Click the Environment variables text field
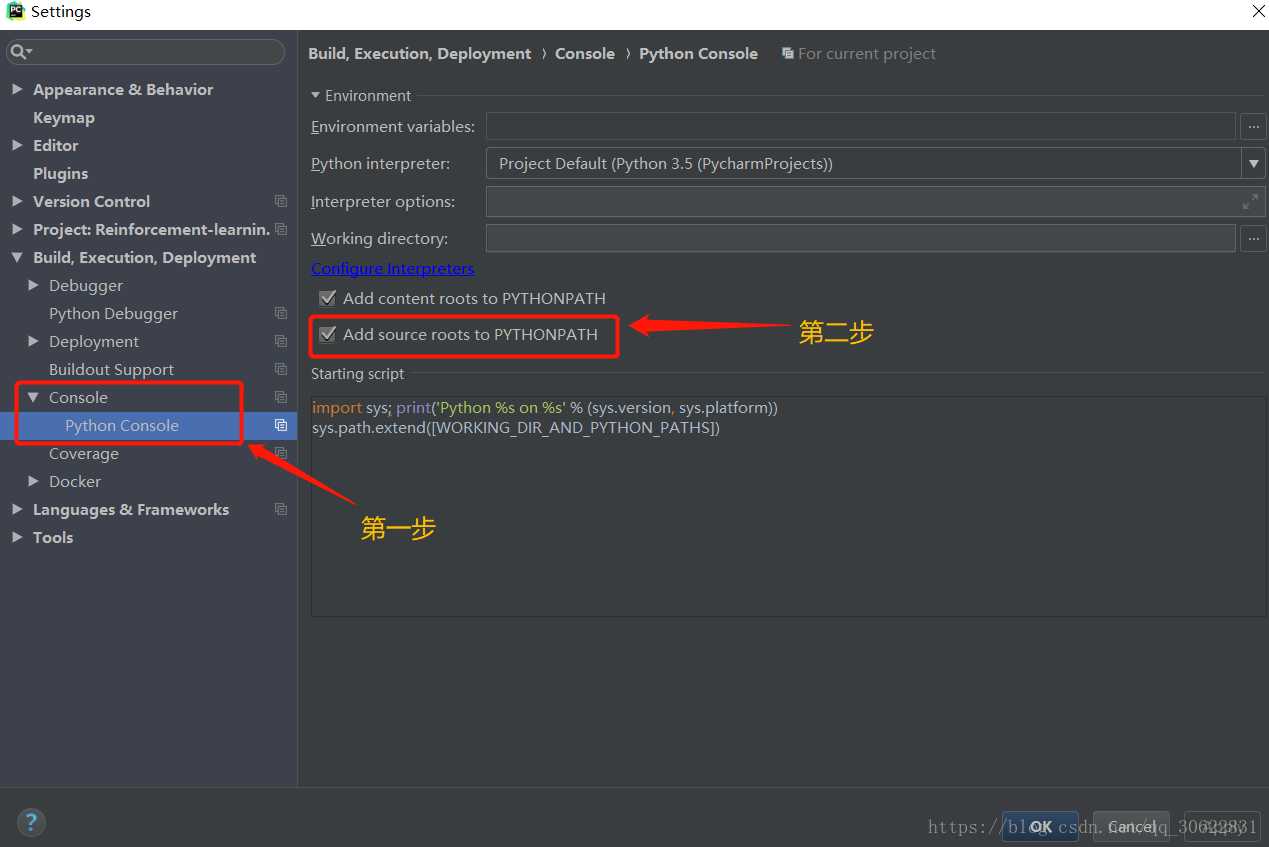Image resolution: width=1269 pixels, height=847 pixels. pyautogui.click(x=860, y=127)
